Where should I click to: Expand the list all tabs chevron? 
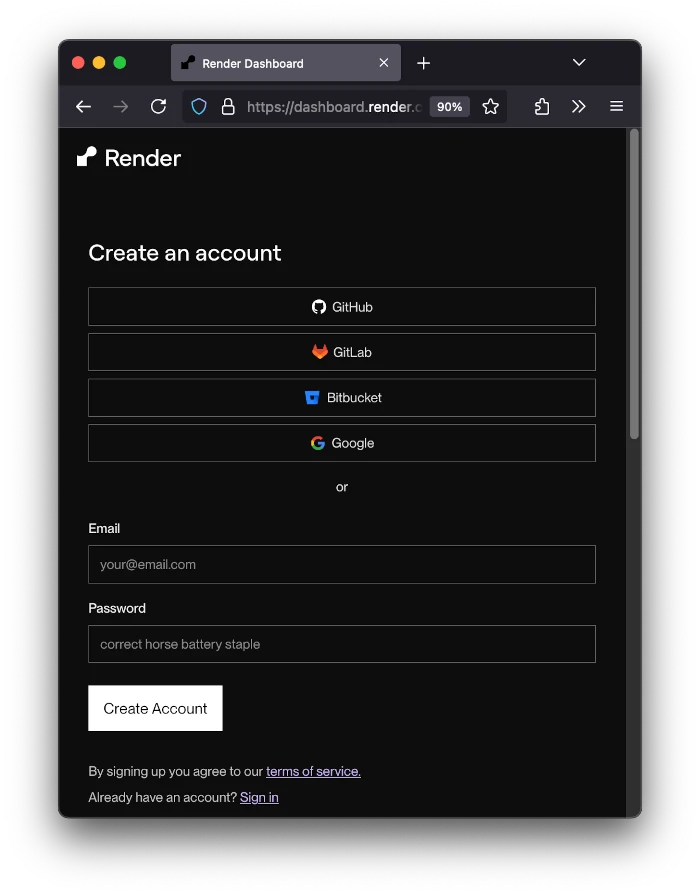(x=579, y=62)
